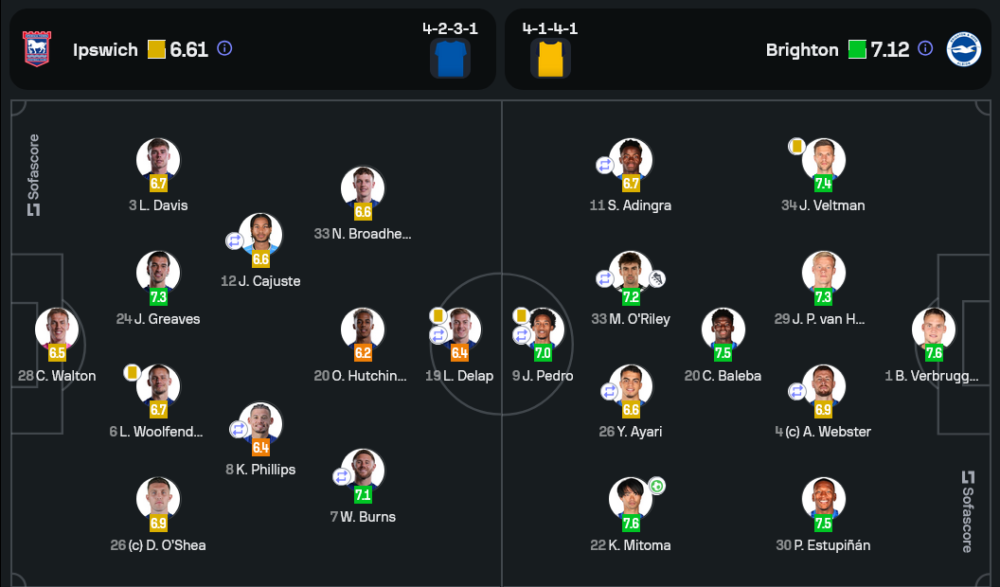
Task: Click the Sofascore logo on left edge
Action: point(33,175)
